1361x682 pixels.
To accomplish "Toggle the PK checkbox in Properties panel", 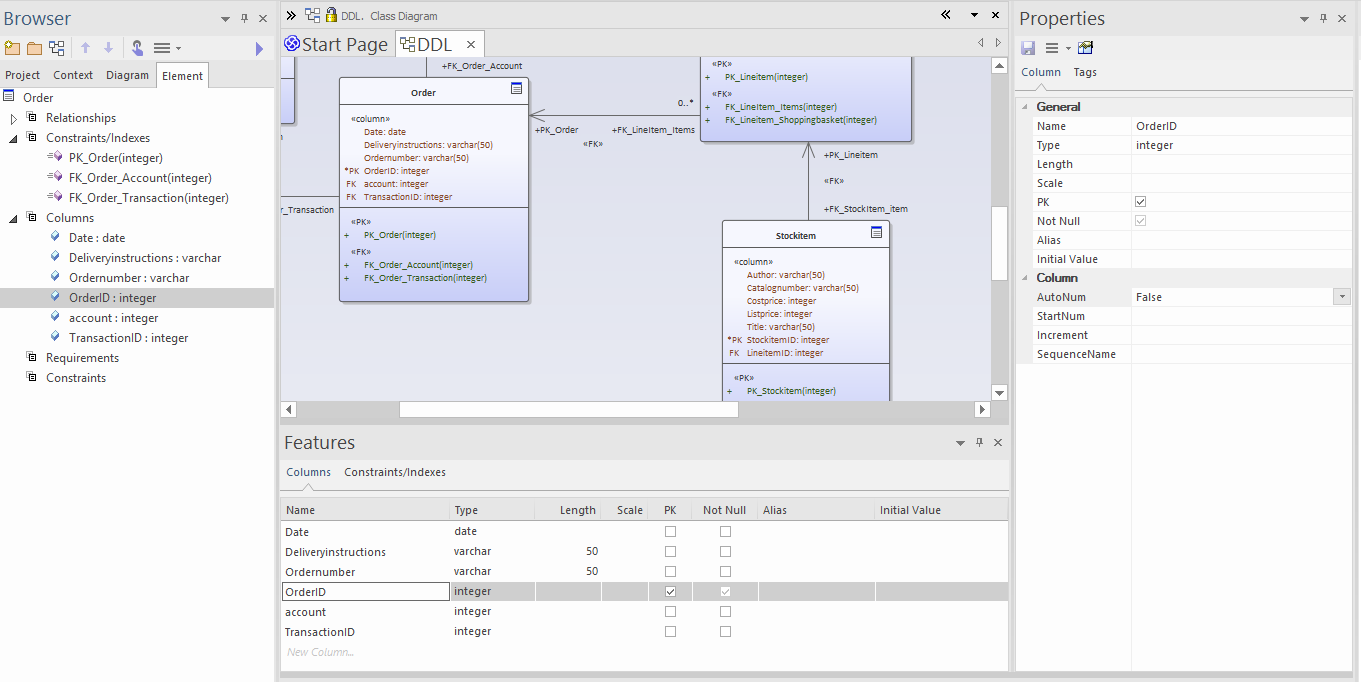I will [1141, 202].
